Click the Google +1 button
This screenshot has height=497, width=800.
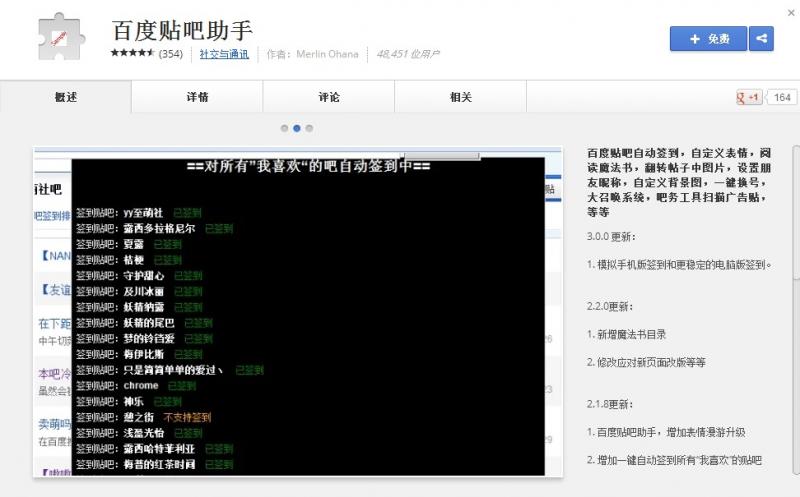[x=749, y=97]
